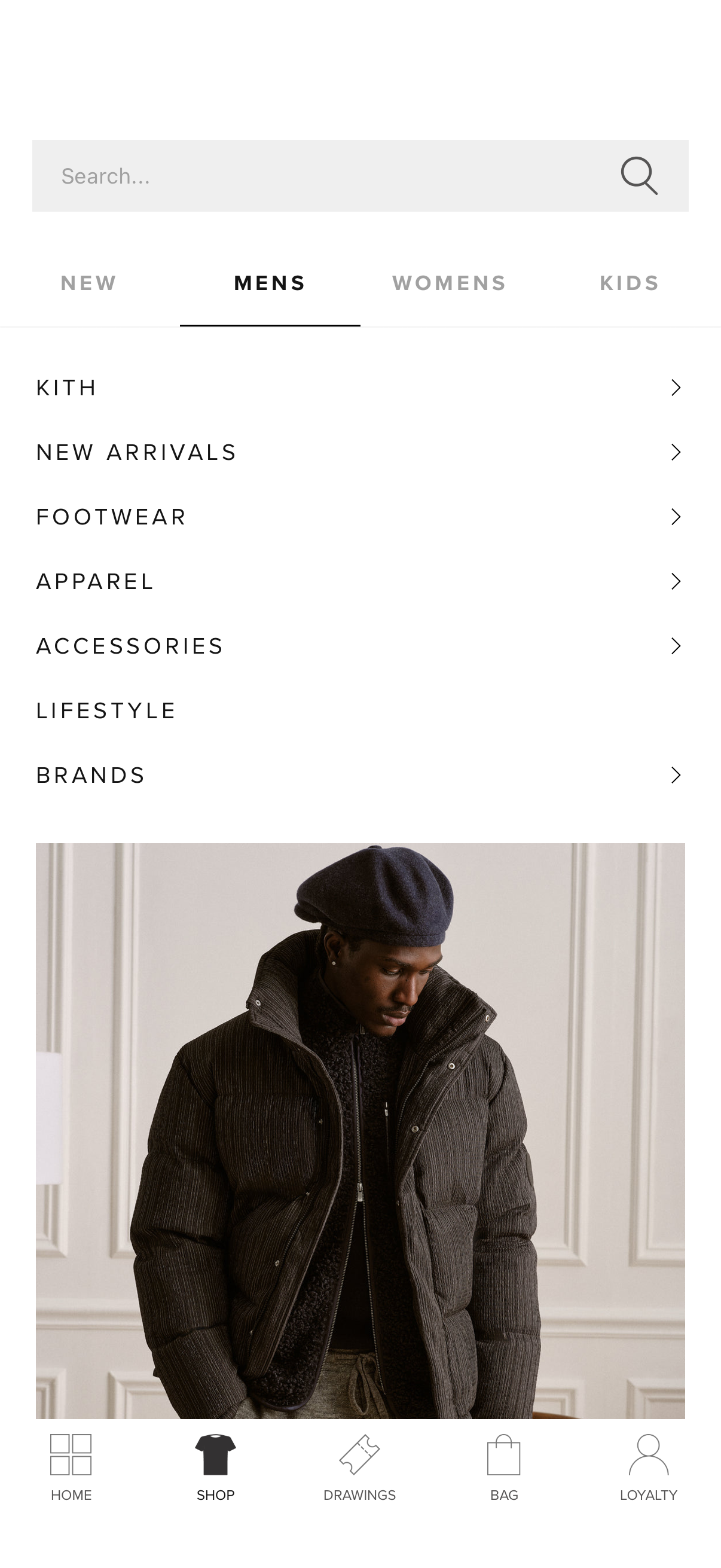The width and height of the screenshot is (721, 1568).
Task: Expand the Accessories chevron arrow
Action: point(676,646)
